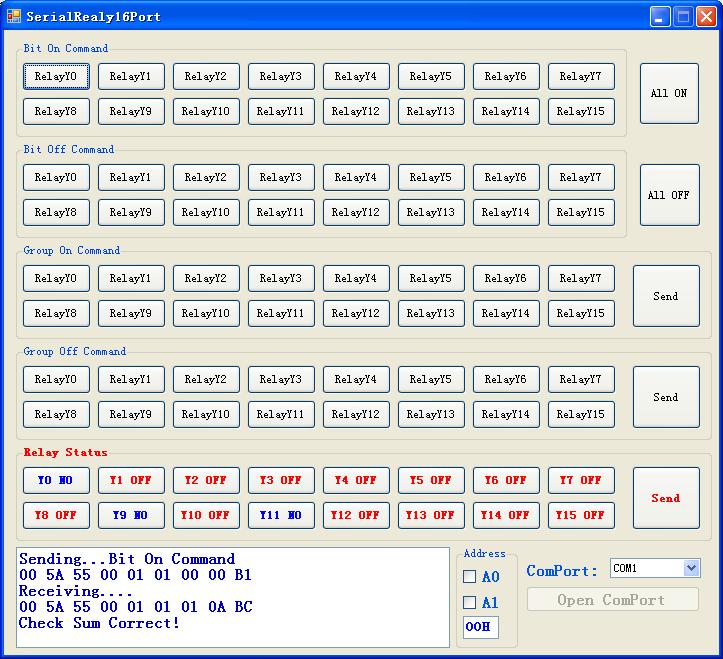Click the Y7 OFF status indicator
Image resolution: width=723 pixels, height=659 pixels.
(581, 480)
